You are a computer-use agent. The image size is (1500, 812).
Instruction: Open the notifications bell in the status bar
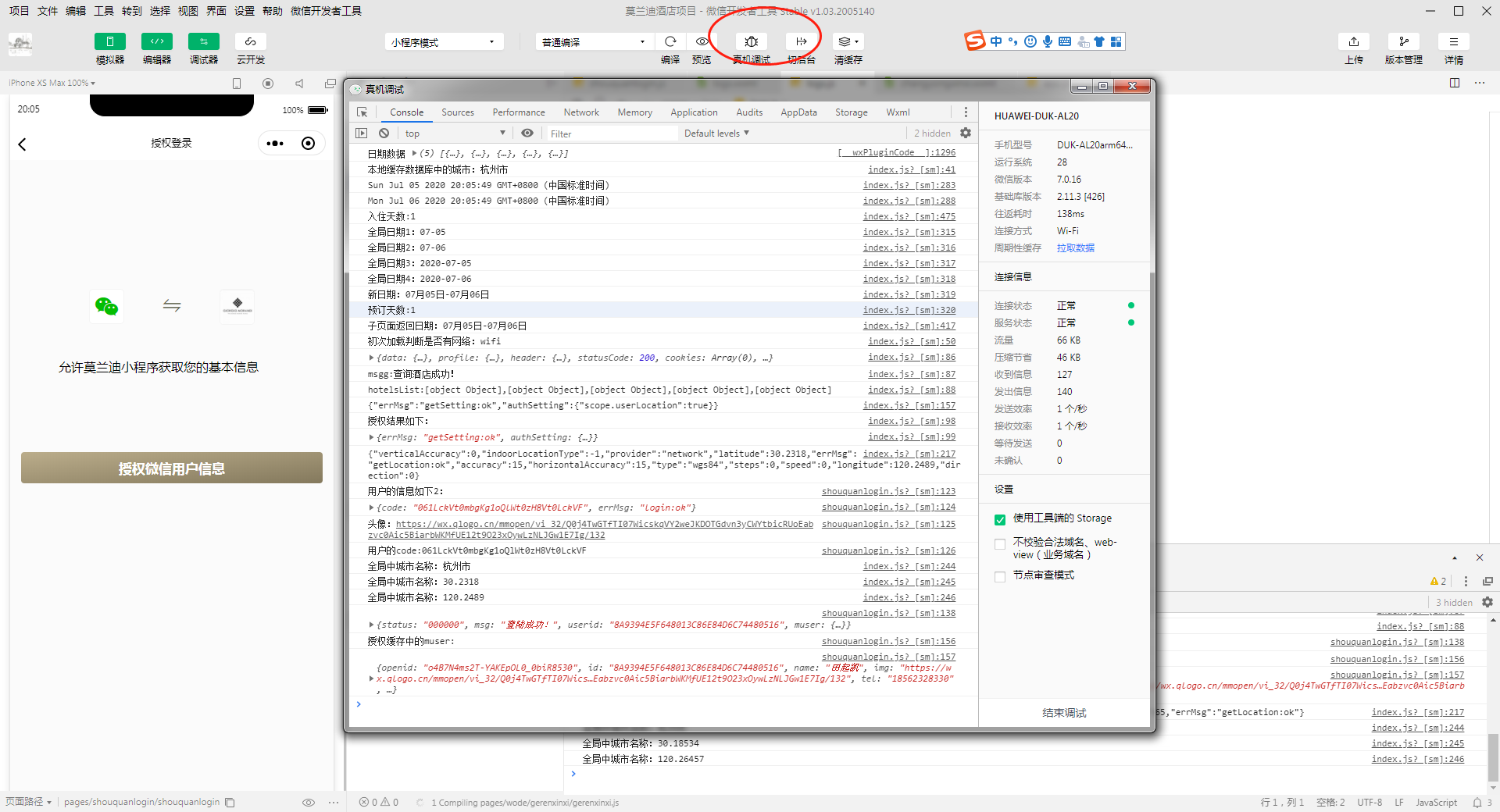pyautogui.click(x=1477, y=803)
